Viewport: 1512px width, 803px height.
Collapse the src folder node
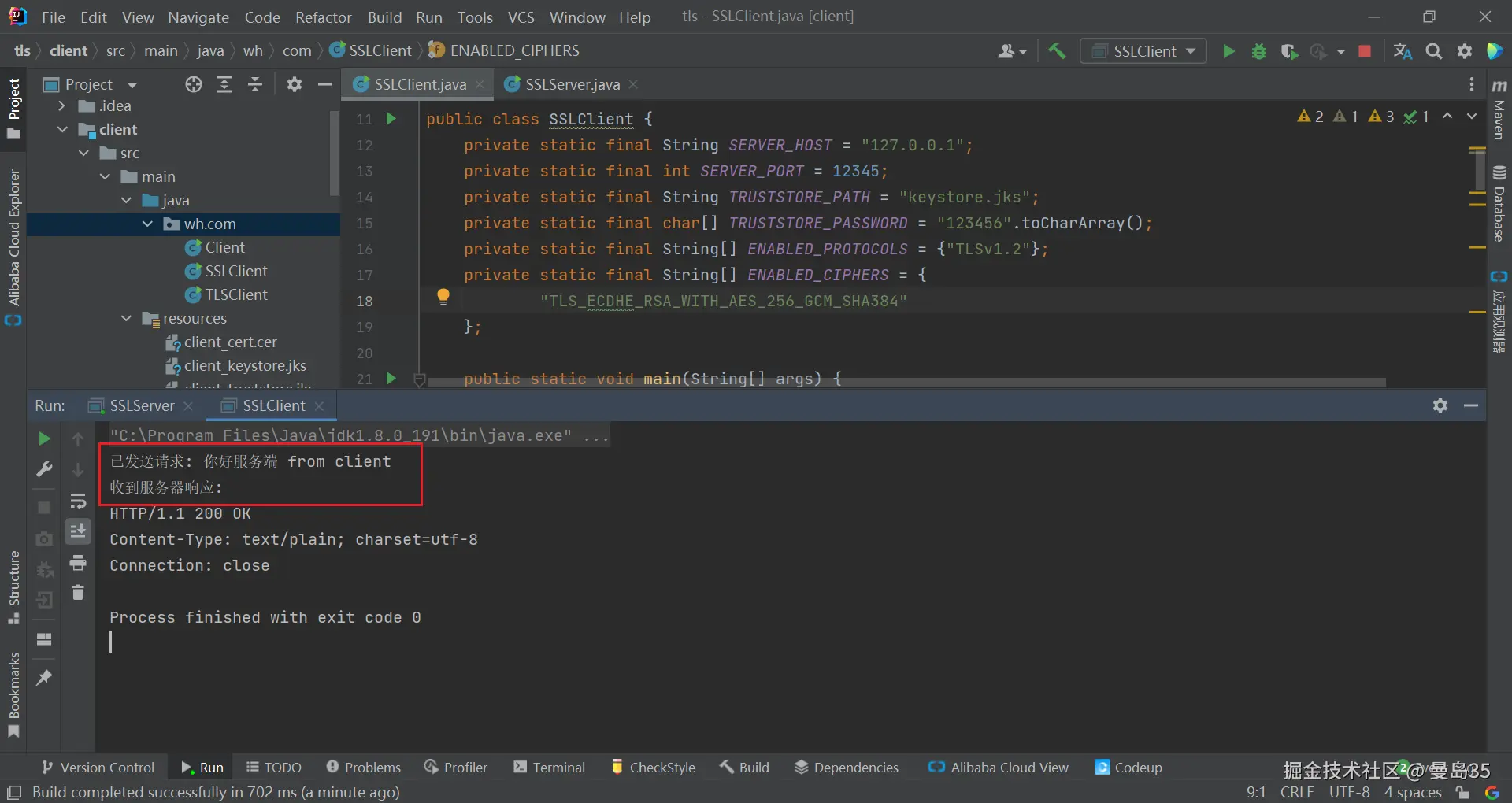point(83,153)
